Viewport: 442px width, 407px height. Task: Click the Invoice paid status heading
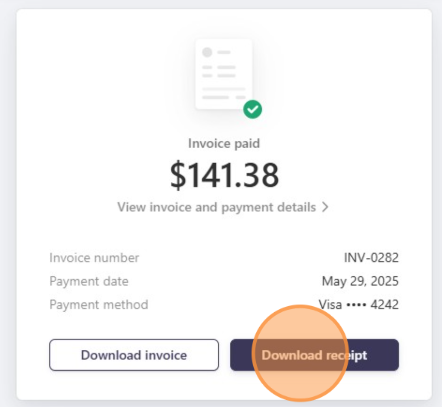(224, 144)
